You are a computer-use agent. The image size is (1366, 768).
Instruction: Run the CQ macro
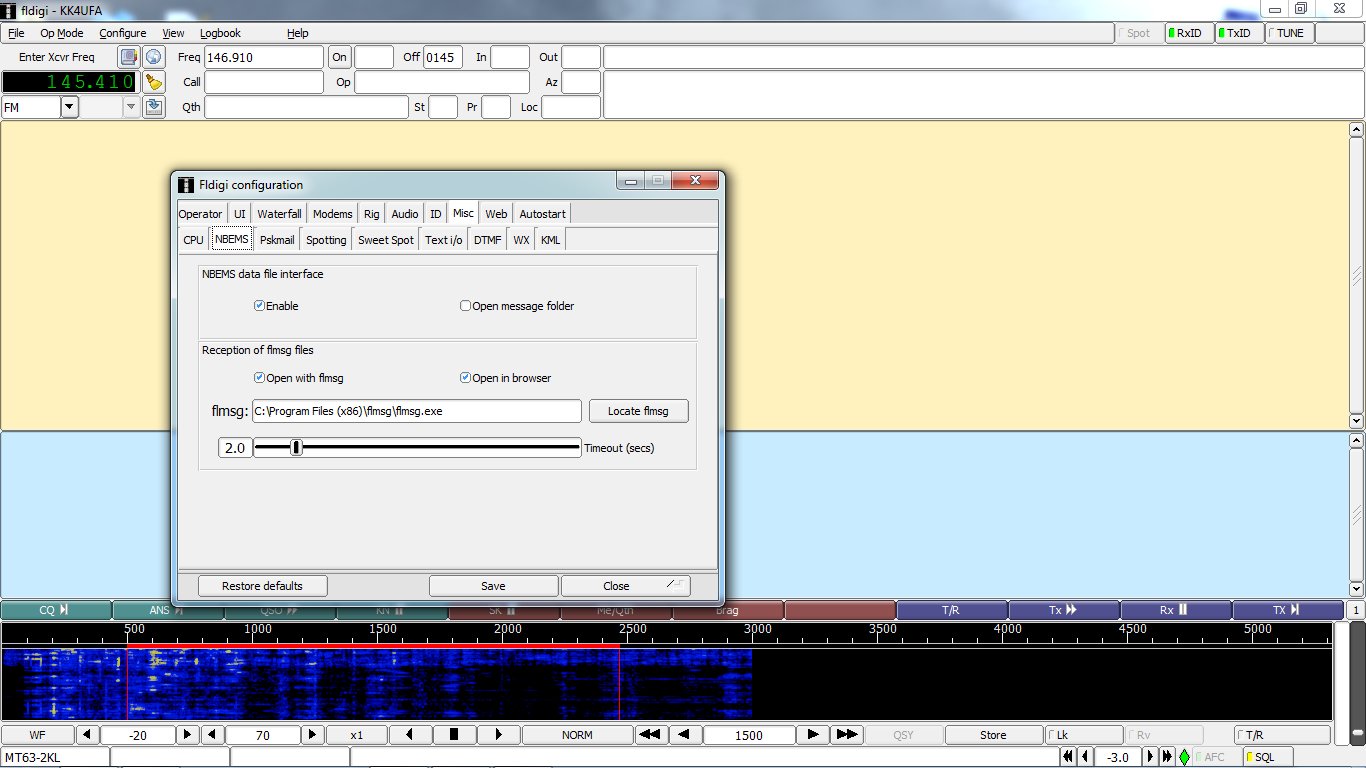56,610
